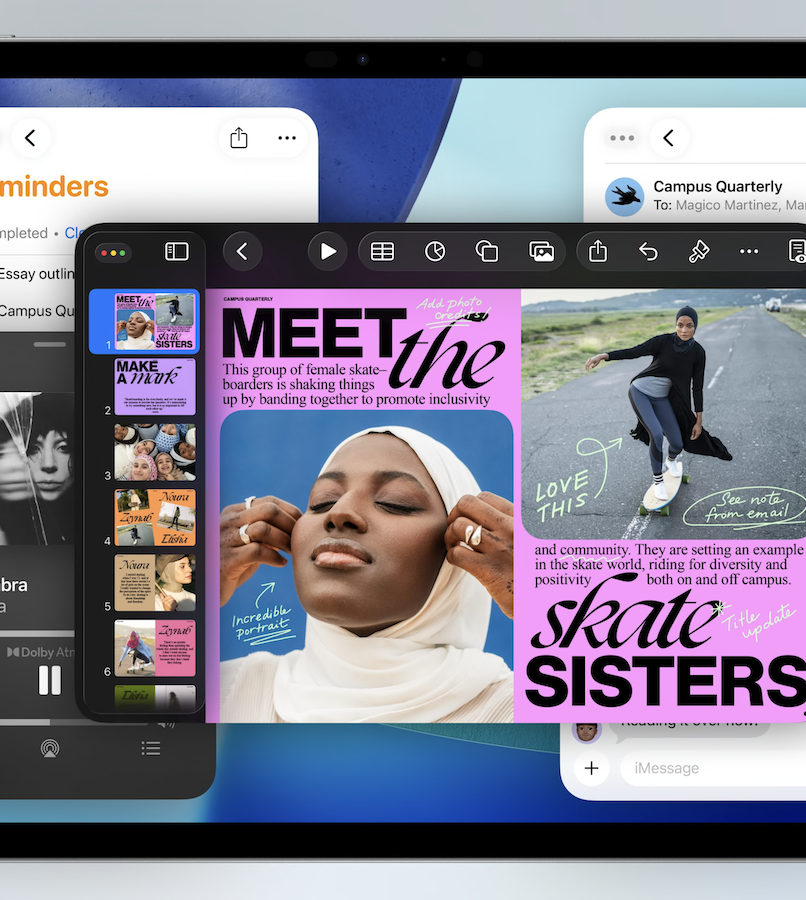Image resolution: width=806 pixels, height=900 pixels.
Task: Share the Keynote presentation
Action: click(x=598, y=252)
